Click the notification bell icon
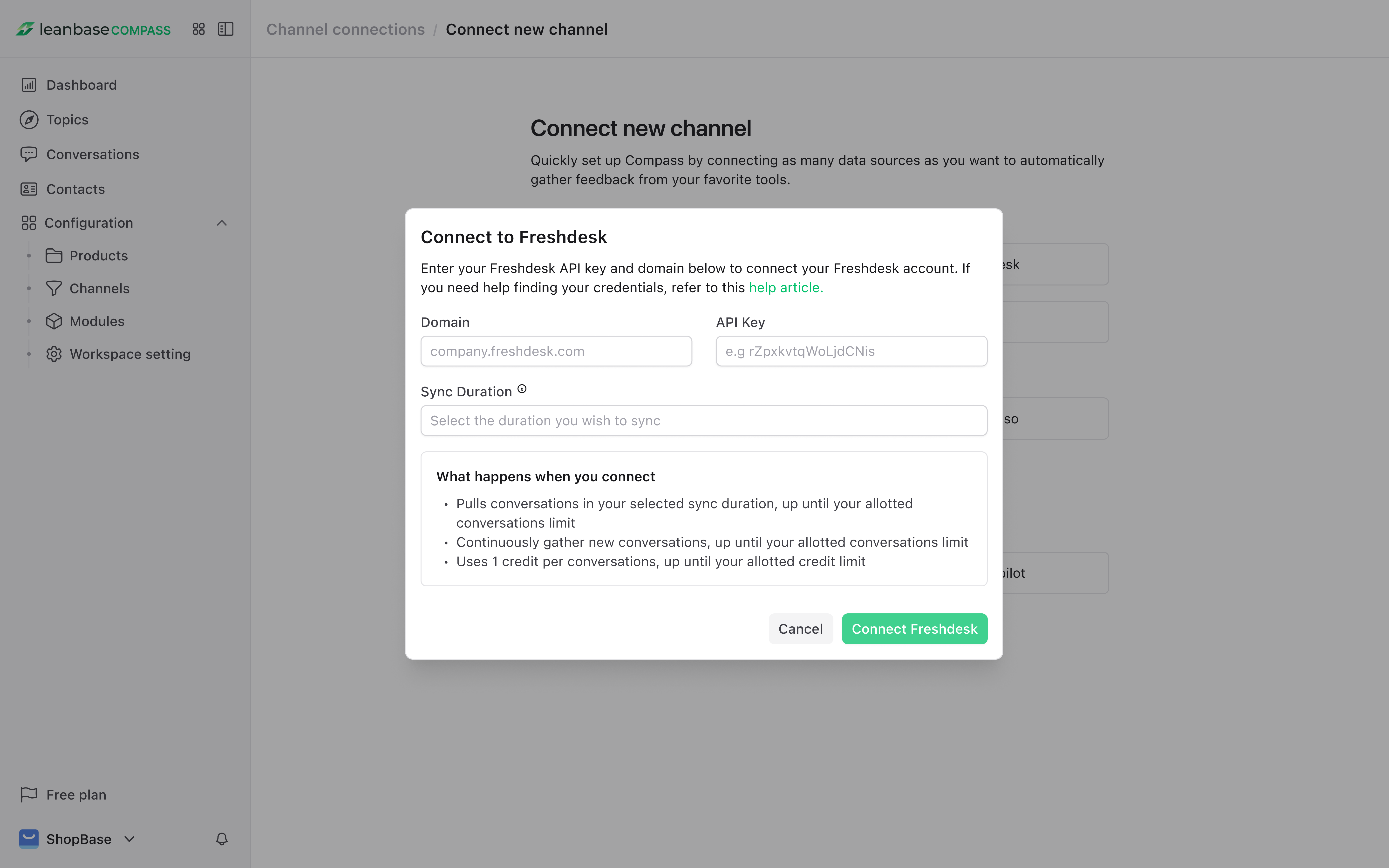The height and width of the screenshot is (868, 1389). [x=222, y=839]
